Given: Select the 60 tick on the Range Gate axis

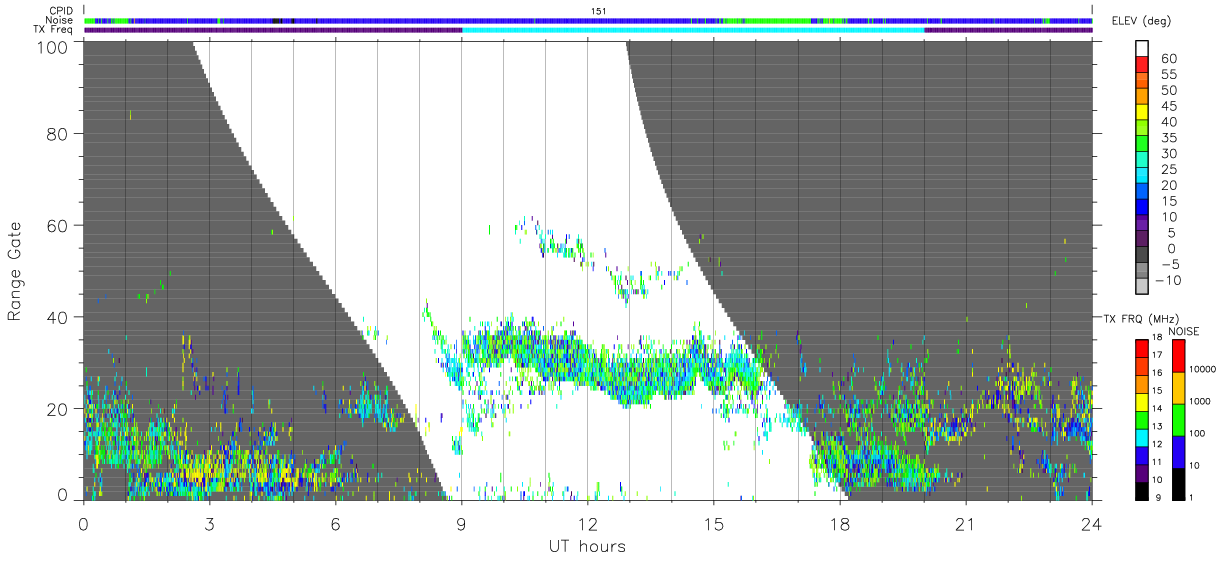Looking at the screenshot, I should coord(56,225).
